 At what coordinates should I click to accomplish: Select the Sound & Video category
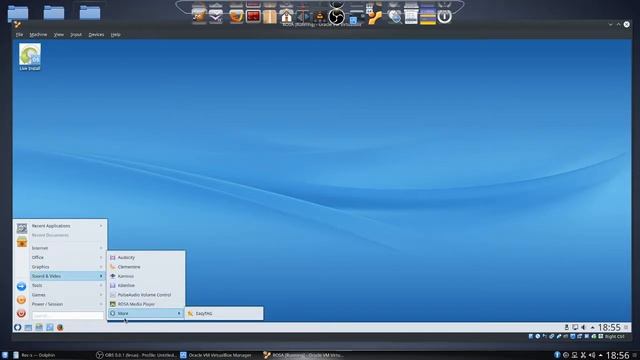click(x=67, y=276)
